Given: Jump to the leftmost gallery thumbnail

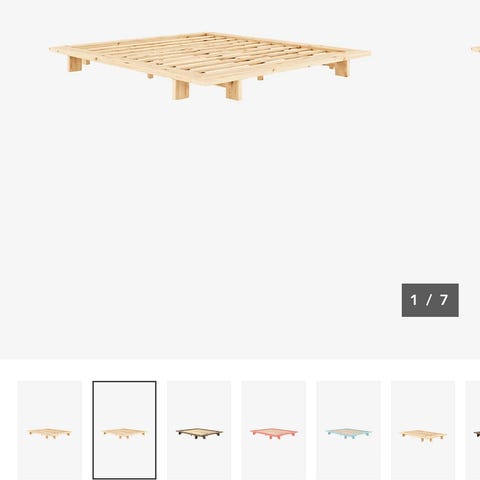Looking at the screenshot, I should [50, 430].
